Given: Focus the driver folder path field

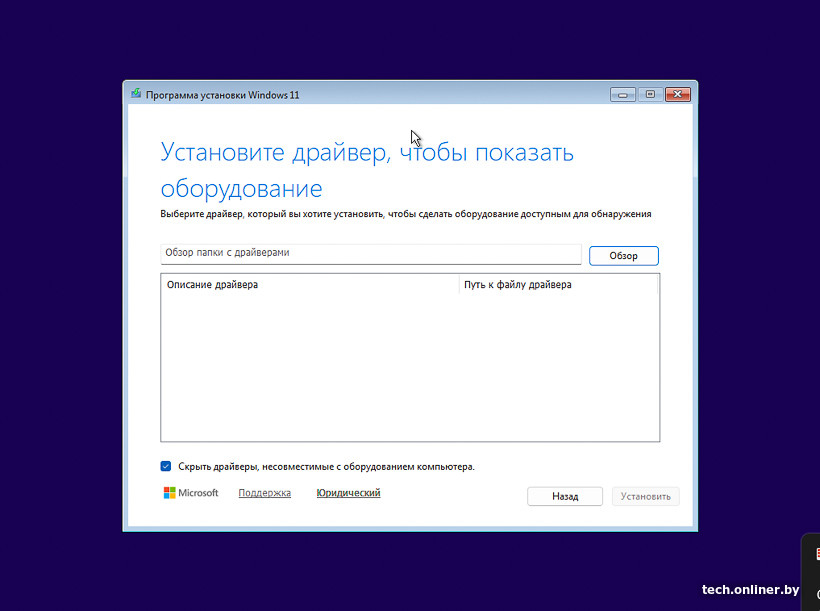Looking at the screenshot, I should [371, 254].
